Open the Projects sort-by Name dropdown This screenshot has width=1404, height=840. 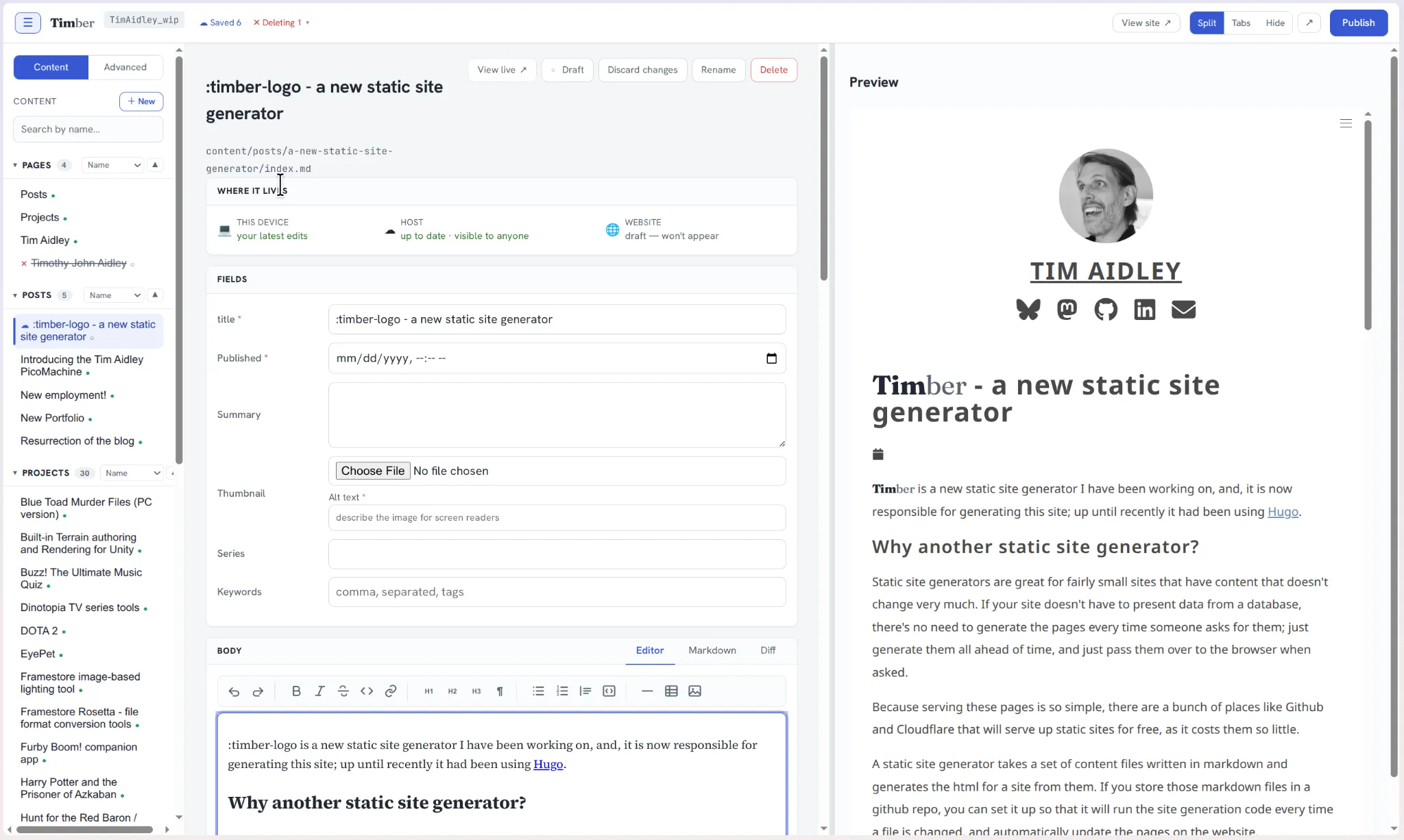pyautogui.click(x=132, y=473)
